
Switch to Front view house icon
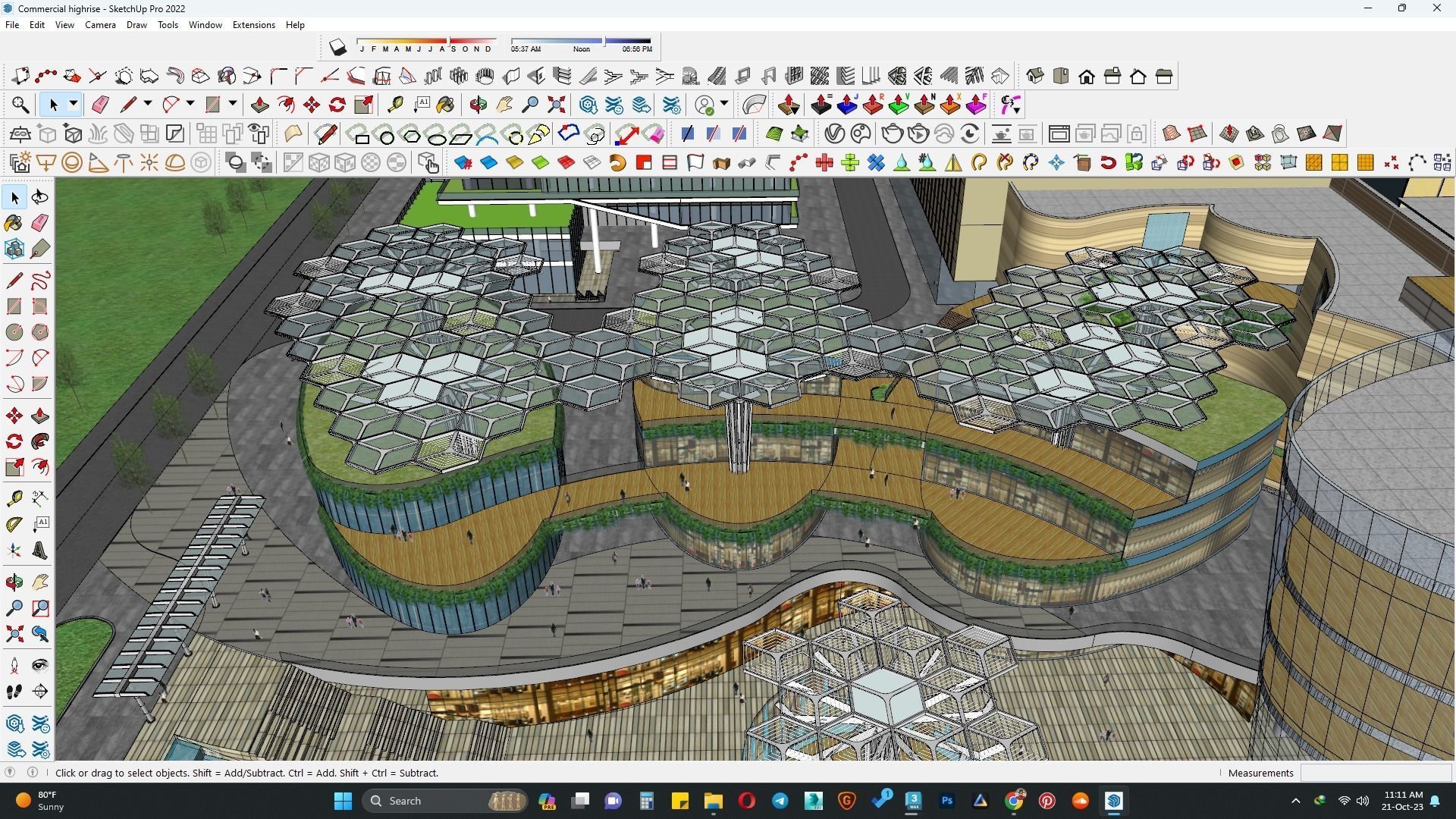(x=1087, y=76)
